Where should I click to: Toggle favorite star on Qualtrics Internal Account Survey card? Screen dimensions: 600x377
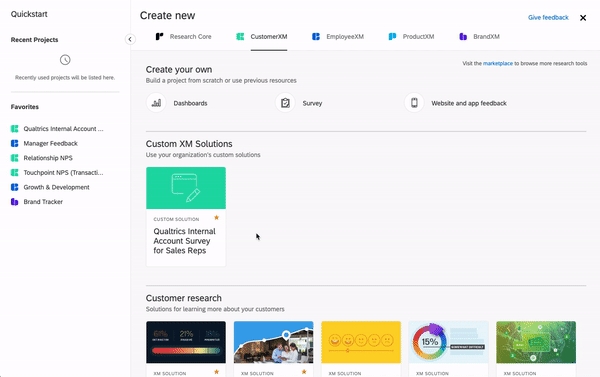[x=216, y=218]
